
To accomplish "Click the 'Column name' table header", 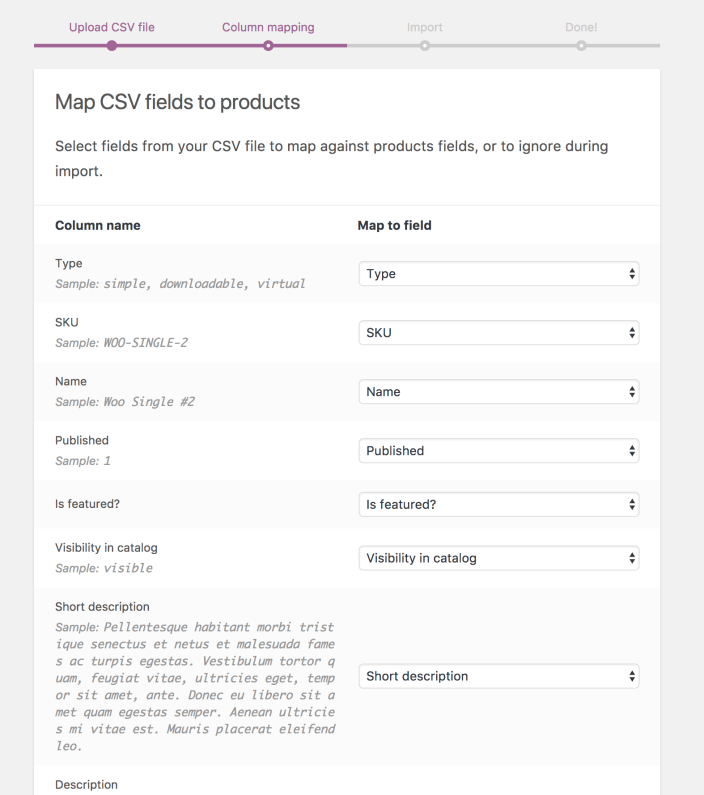I will [97, 225].
